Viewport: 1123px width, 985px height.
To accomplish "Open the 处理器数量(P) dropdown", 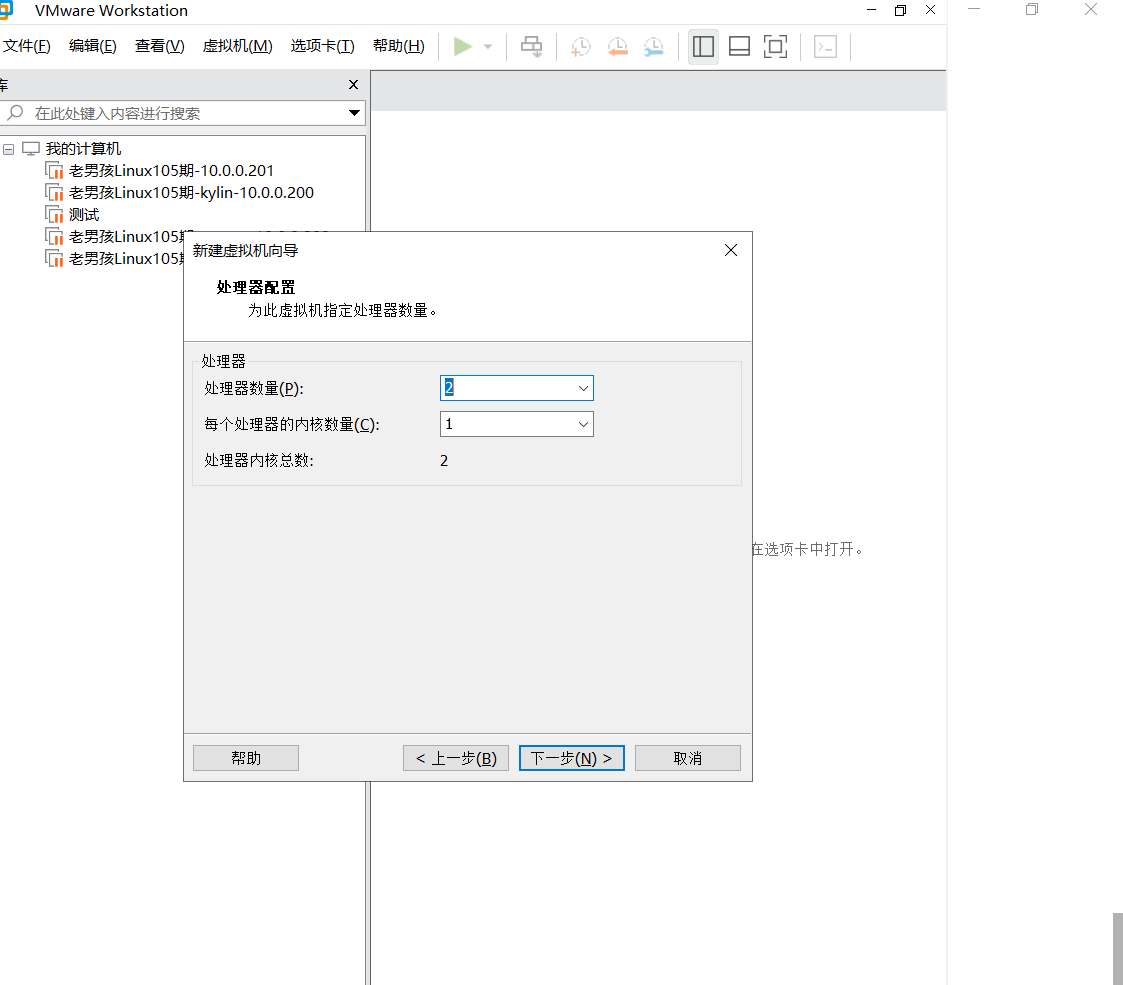I will tap(583, 388).
